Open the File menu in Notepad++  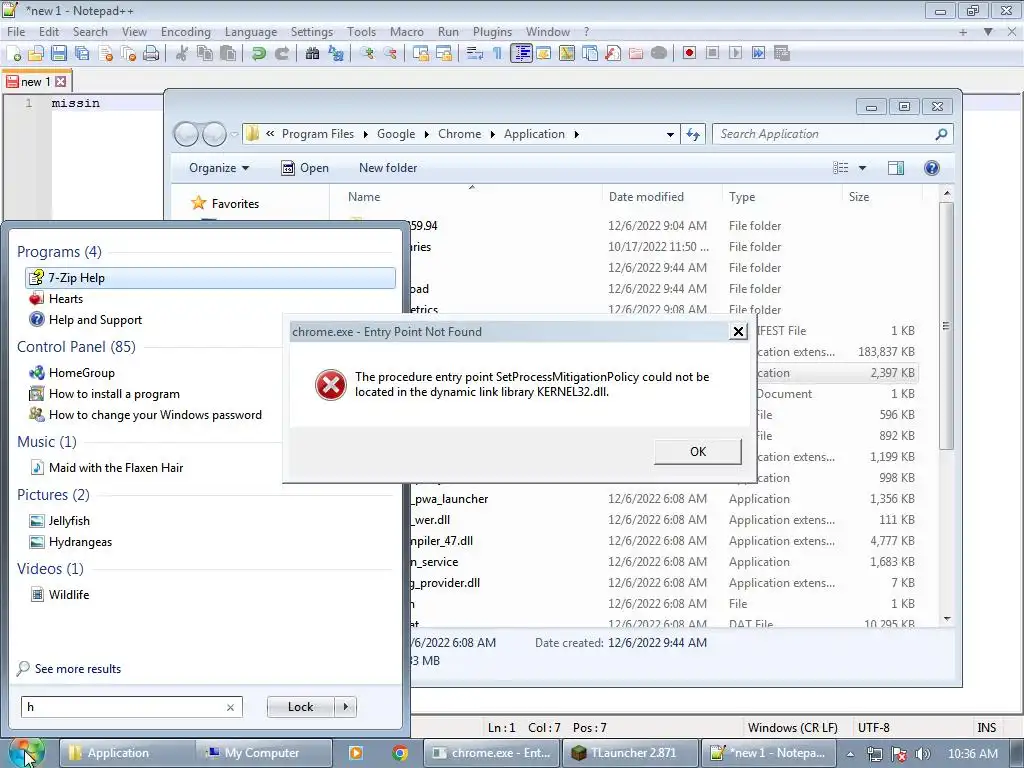coord(16,32)
